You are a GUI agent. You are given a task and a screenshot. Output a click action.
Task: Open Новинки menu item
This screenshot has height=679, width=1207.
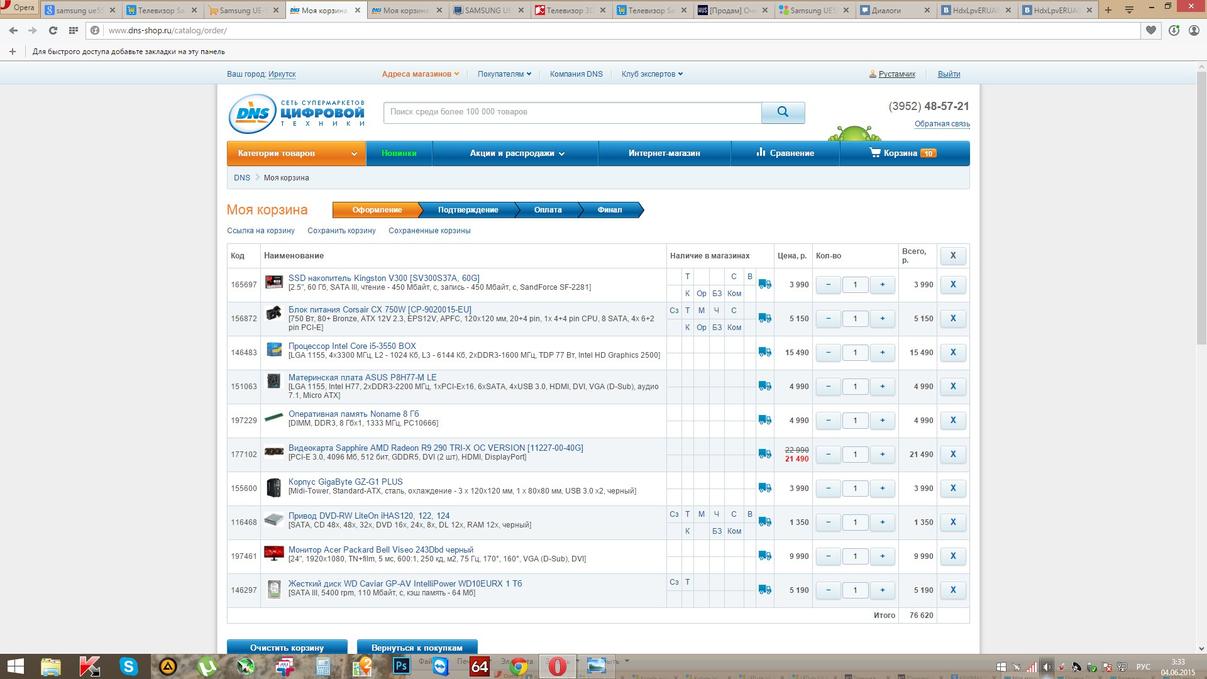[x=399, y=153]
